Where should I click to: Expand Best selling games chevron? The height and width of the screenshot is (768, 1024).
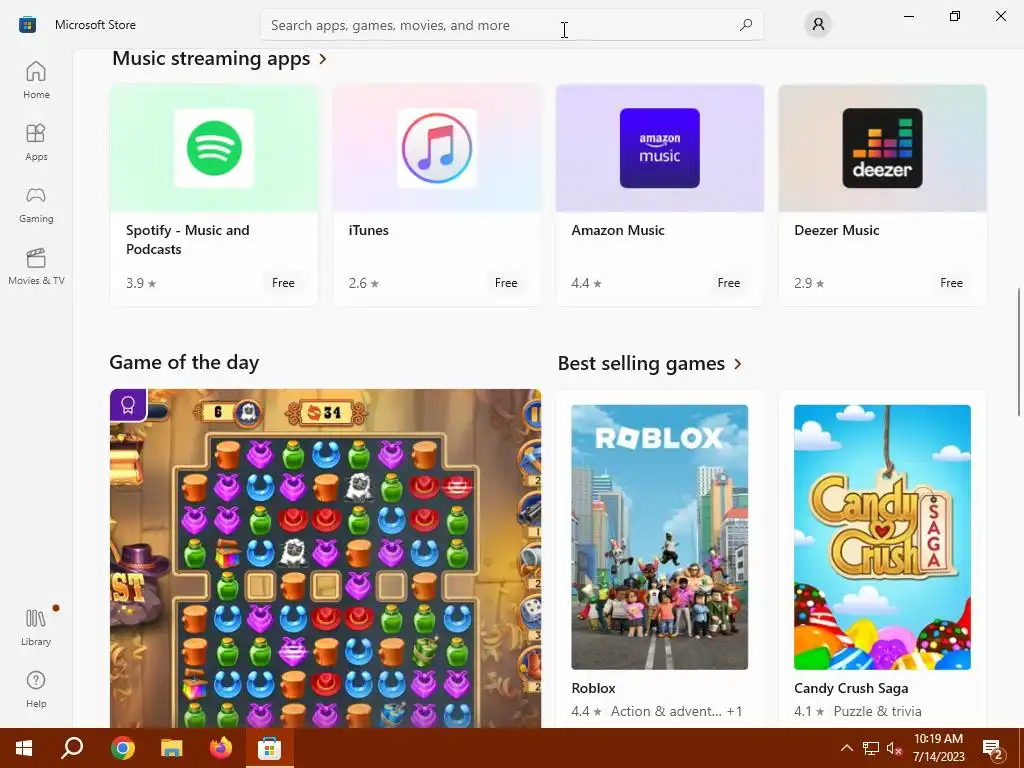coord(738,364)
